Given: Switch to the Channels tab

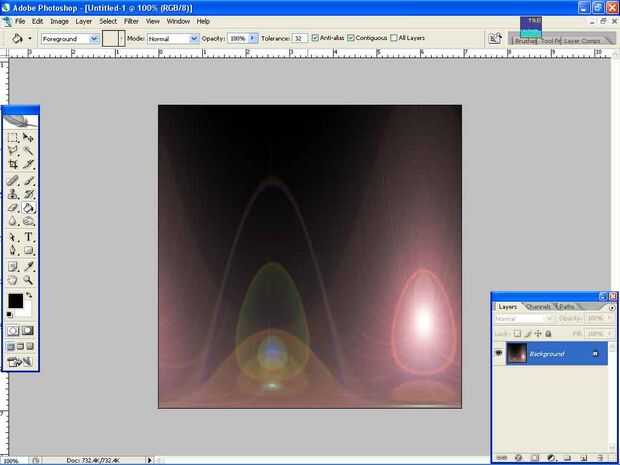Looking at the screenshot, I should point(538,307).
